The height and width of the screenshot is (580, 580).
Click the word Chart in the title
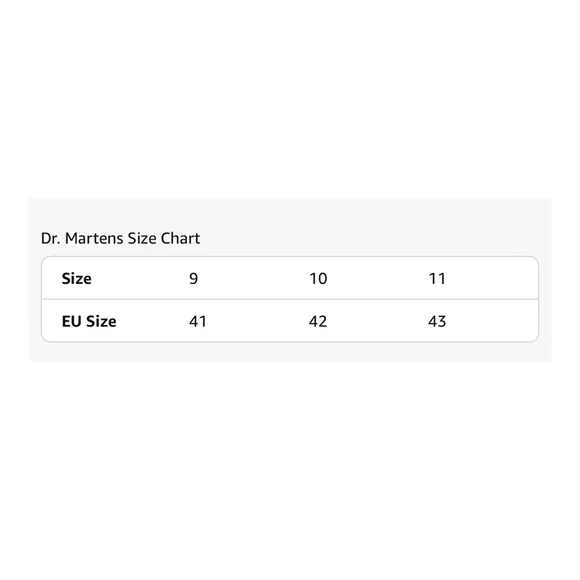pos(181,238)
